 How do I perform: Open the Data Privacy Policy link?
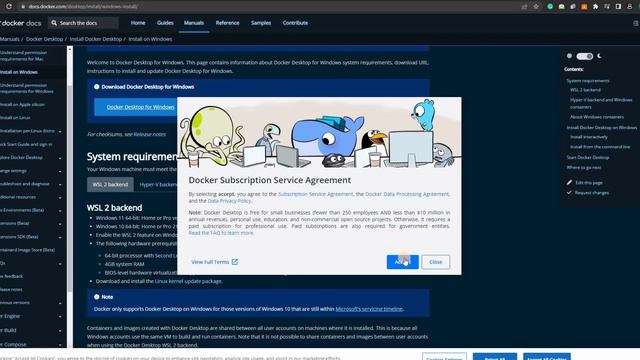click(229, 201)
